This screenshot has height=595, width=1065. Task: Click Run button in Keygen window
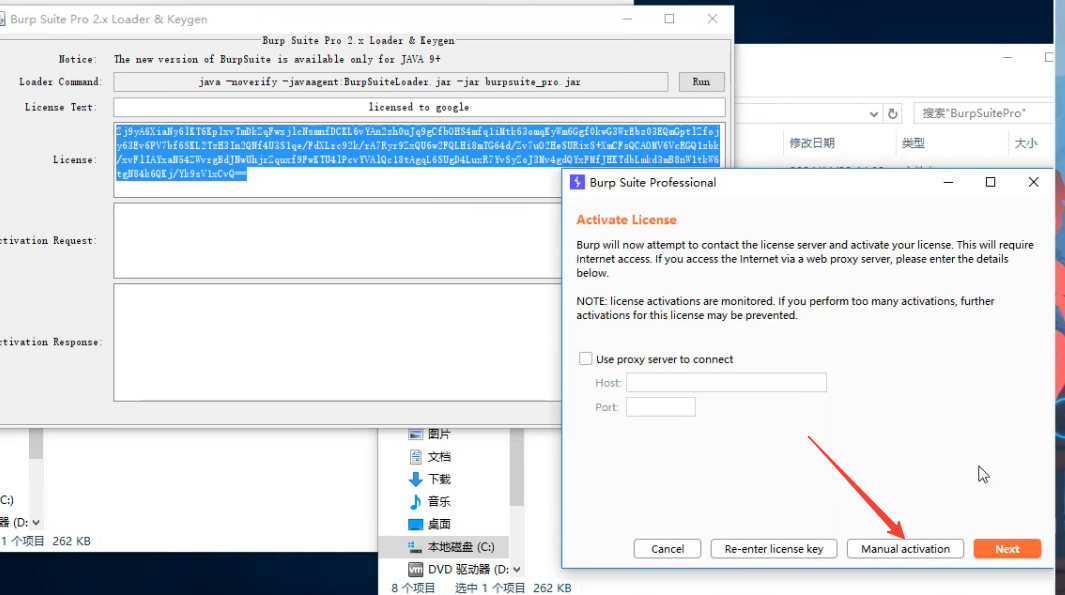701,82
